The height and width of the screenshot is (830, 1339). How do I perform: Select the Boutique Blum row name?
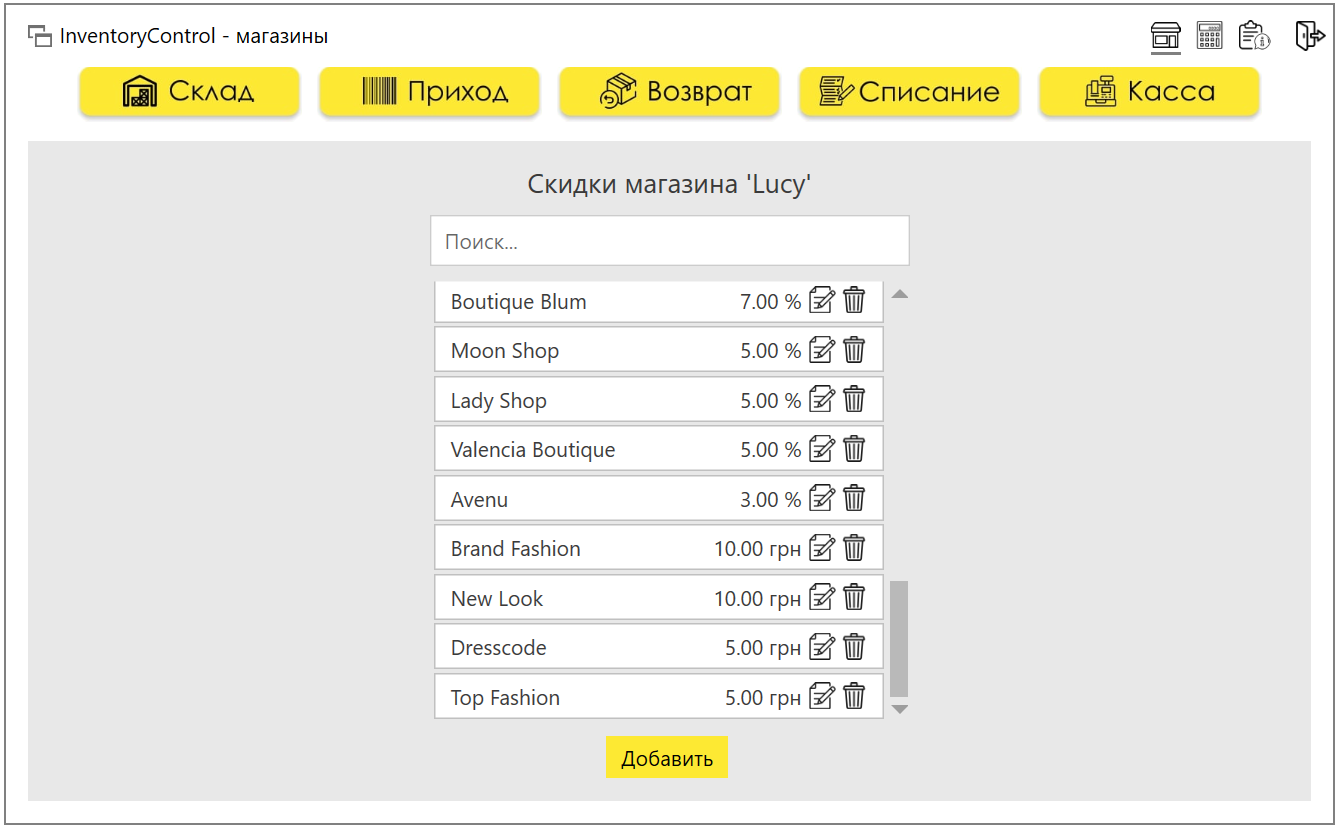click(519, 302)
